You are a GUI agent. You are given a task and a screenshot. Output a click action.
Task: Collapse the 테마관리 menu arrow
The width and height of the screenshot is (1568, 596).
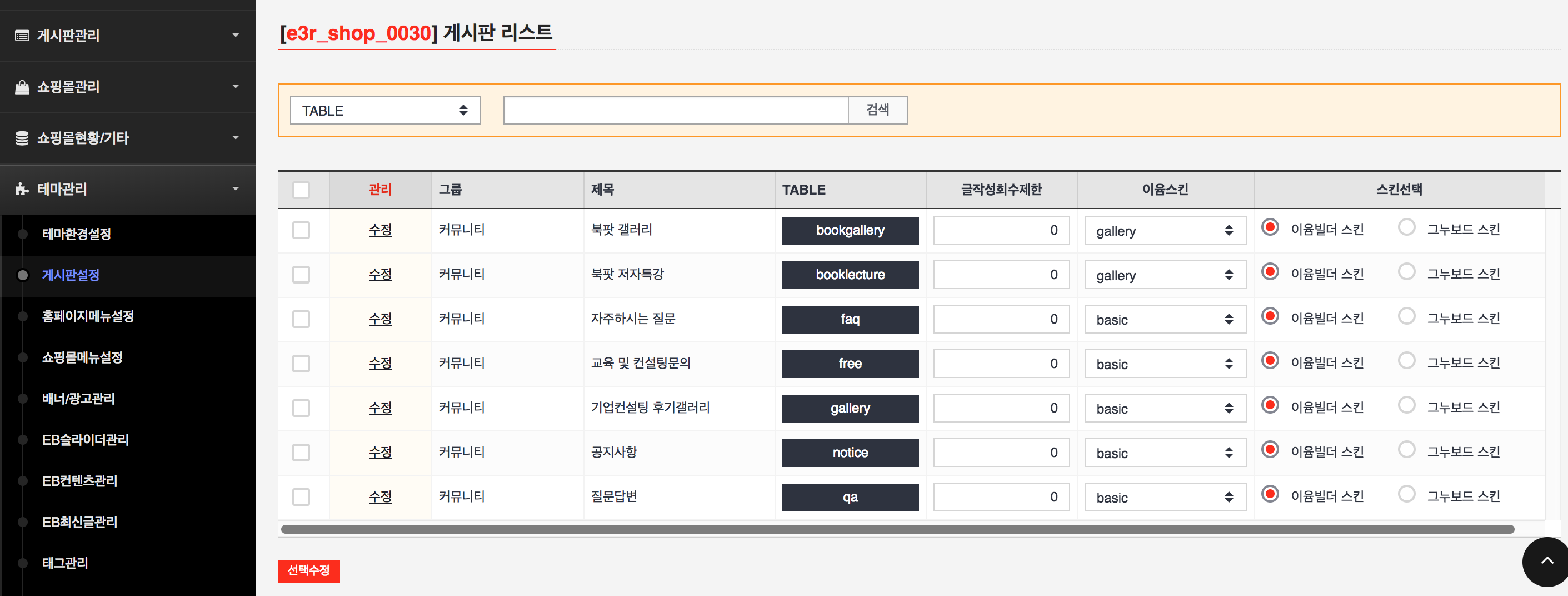[236, 188]
